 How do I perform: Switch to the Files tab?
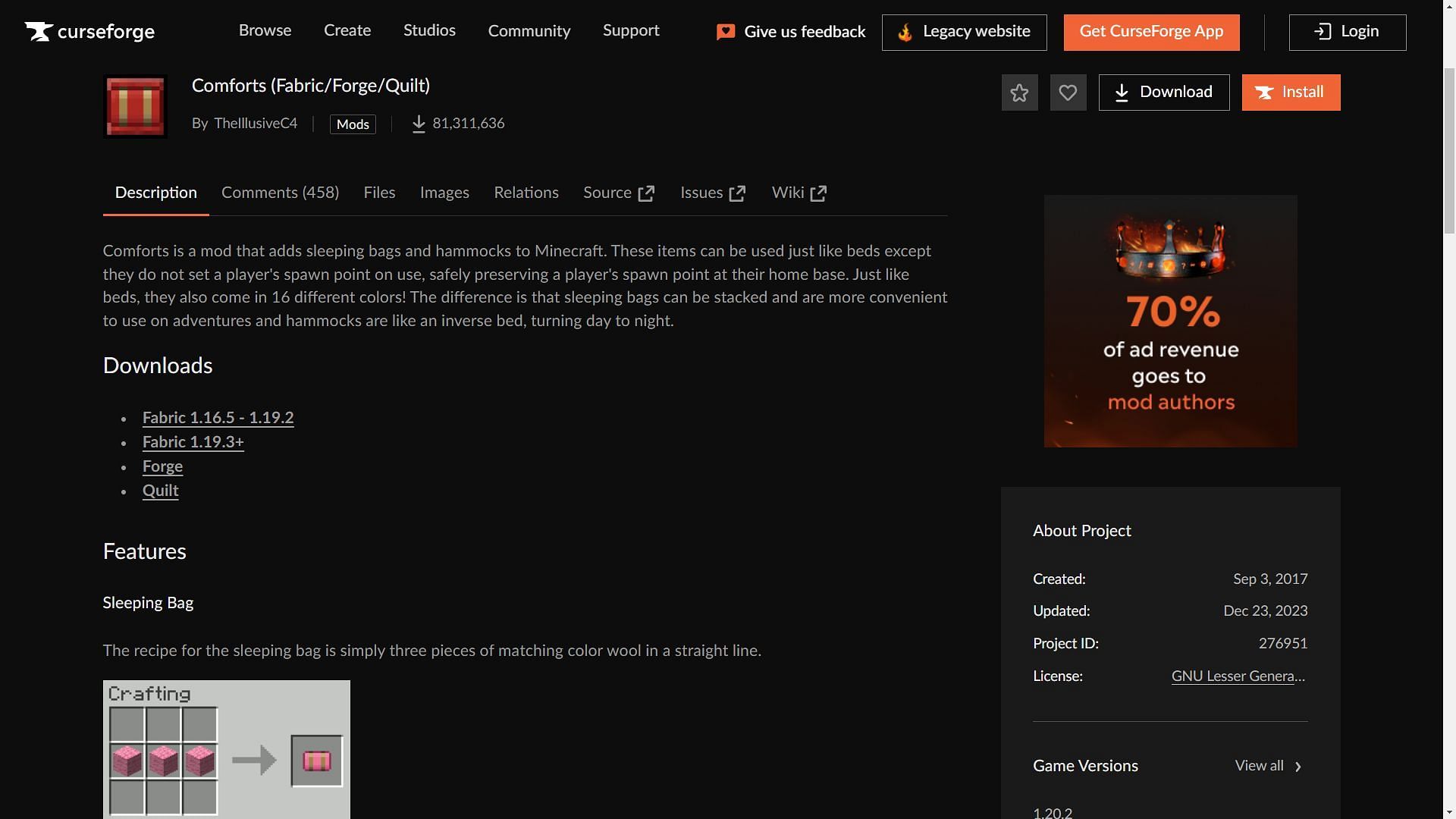coord(379,193)
